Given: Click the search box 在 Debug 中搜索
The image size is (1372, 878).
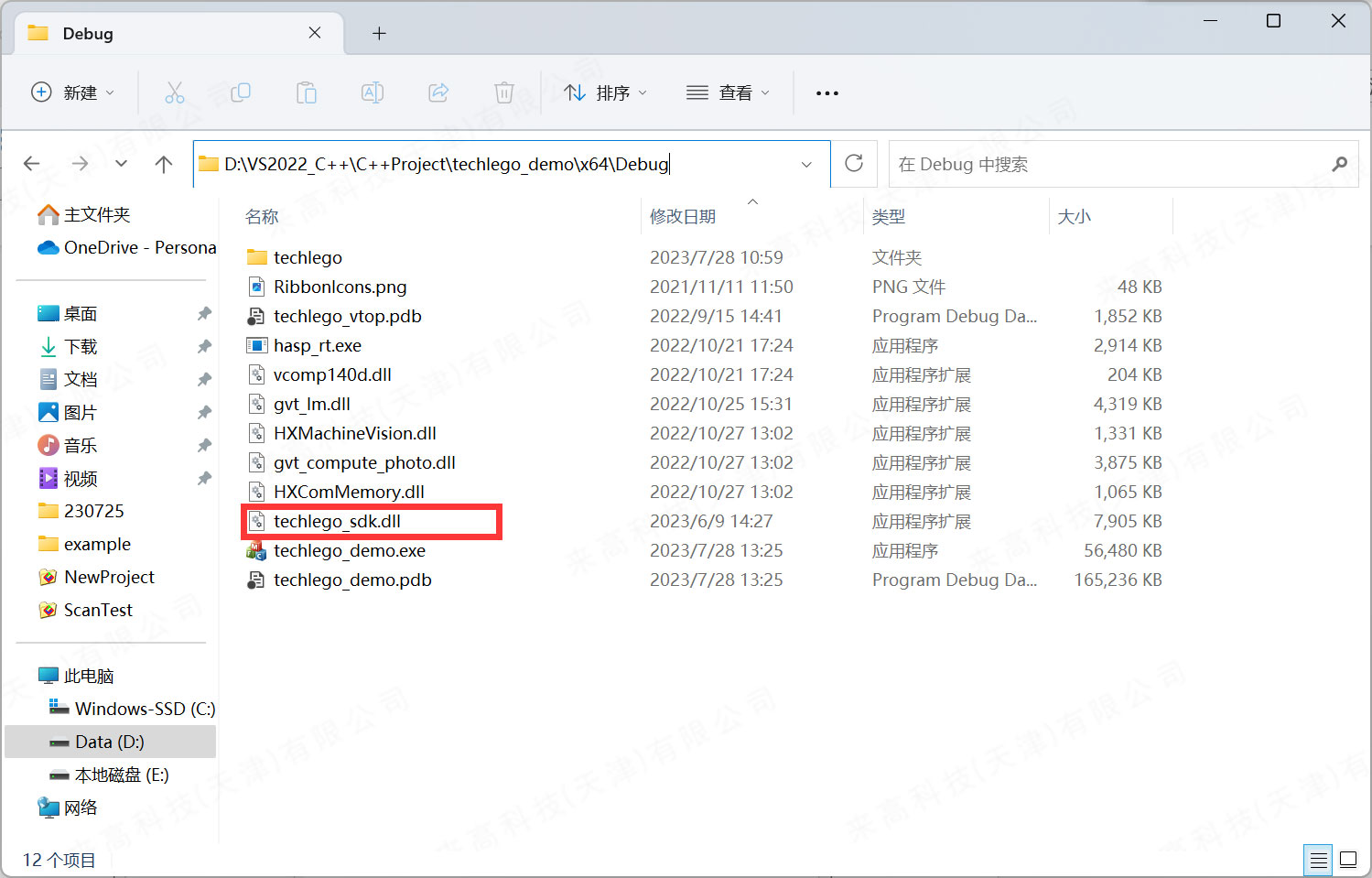Looking at the screenshot, I should coord(1107,165).
